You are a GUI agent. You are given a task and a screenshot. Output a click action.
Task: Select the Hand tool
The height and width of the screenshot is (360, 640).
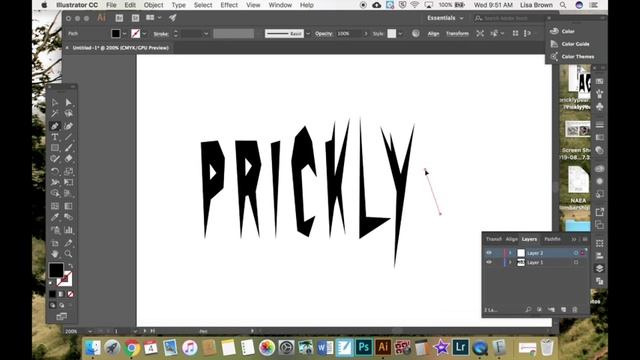55,254
